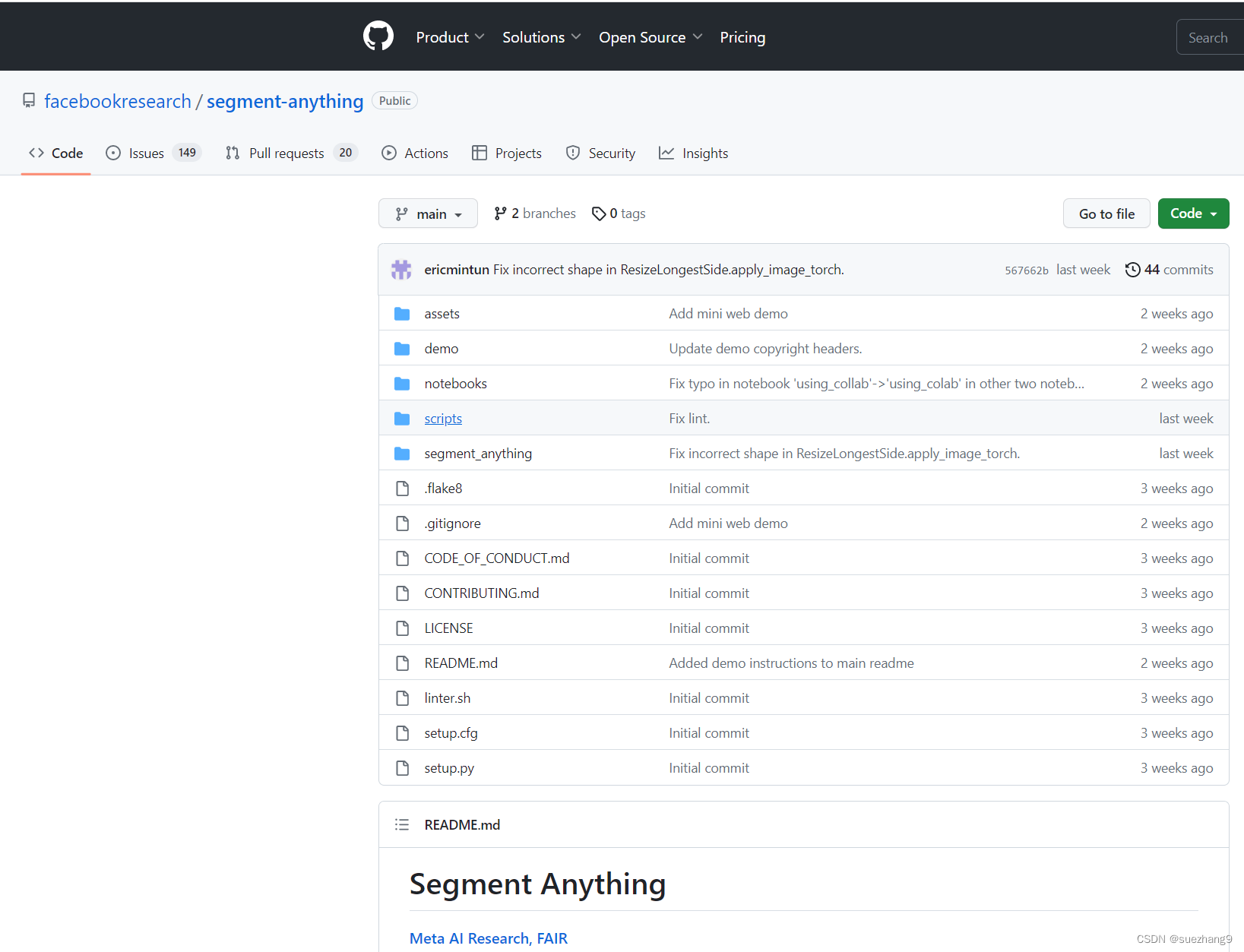1244x952 pixels.
Task: Click the Public visibility badge
Action: point(394,100)
